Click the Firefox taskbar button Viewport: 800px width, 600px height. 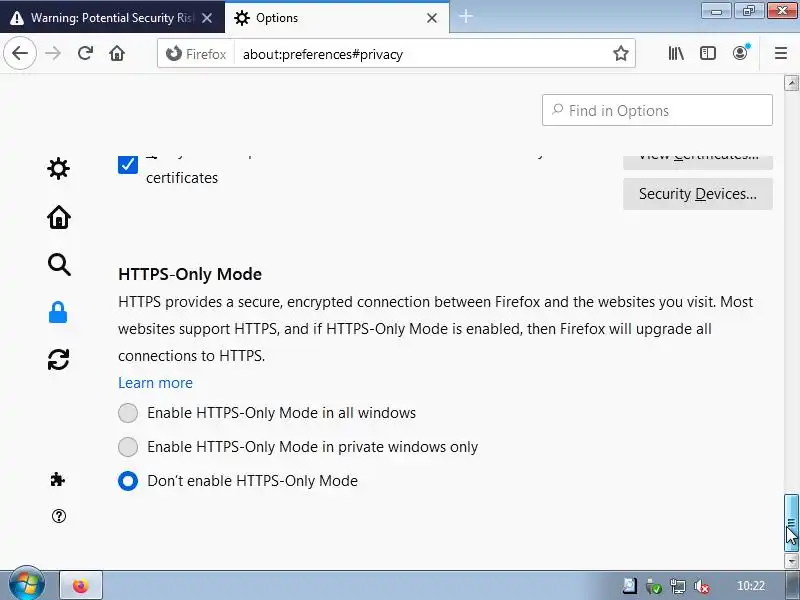click(x=81, y=585)
